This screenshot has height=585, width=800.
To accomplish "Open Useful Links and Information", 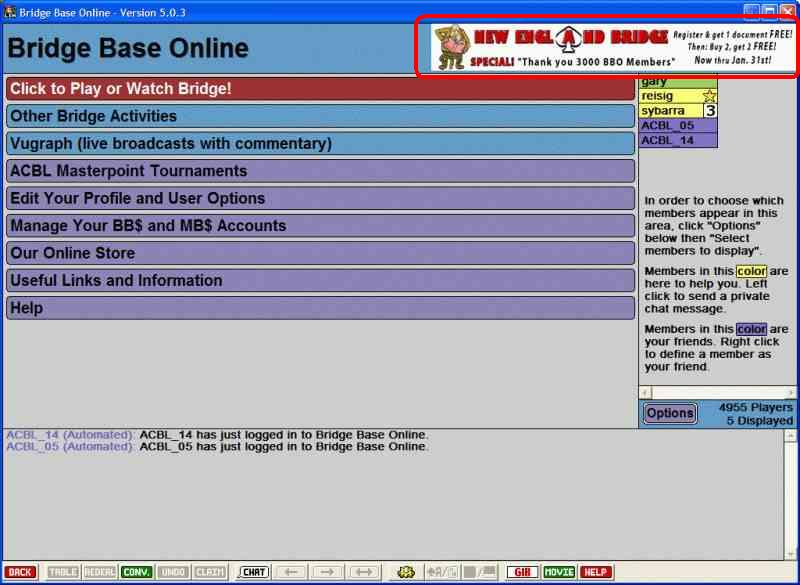I will tap(320, 281).
